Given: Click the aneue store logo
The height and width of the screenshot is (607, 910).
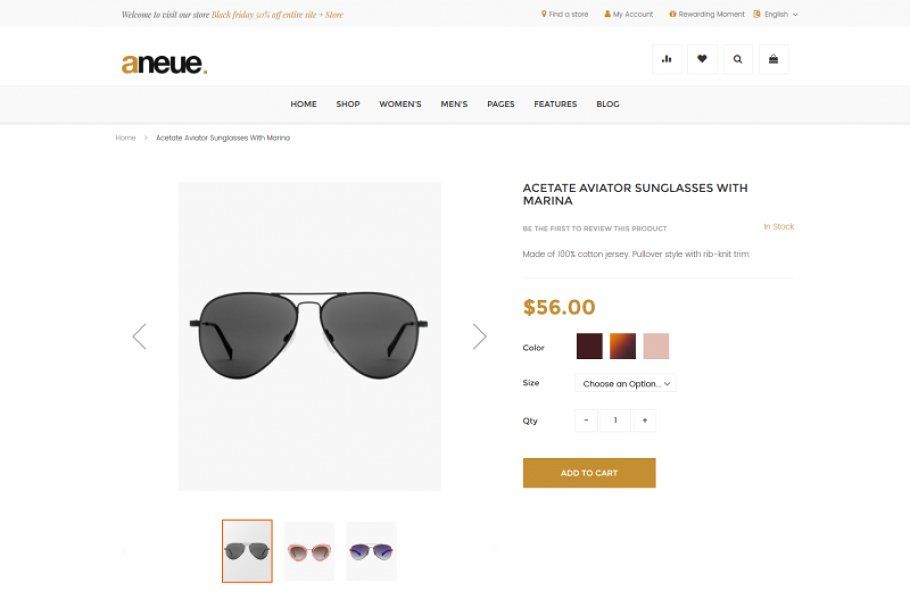Looking at the screenshot, I should [164, 64].
